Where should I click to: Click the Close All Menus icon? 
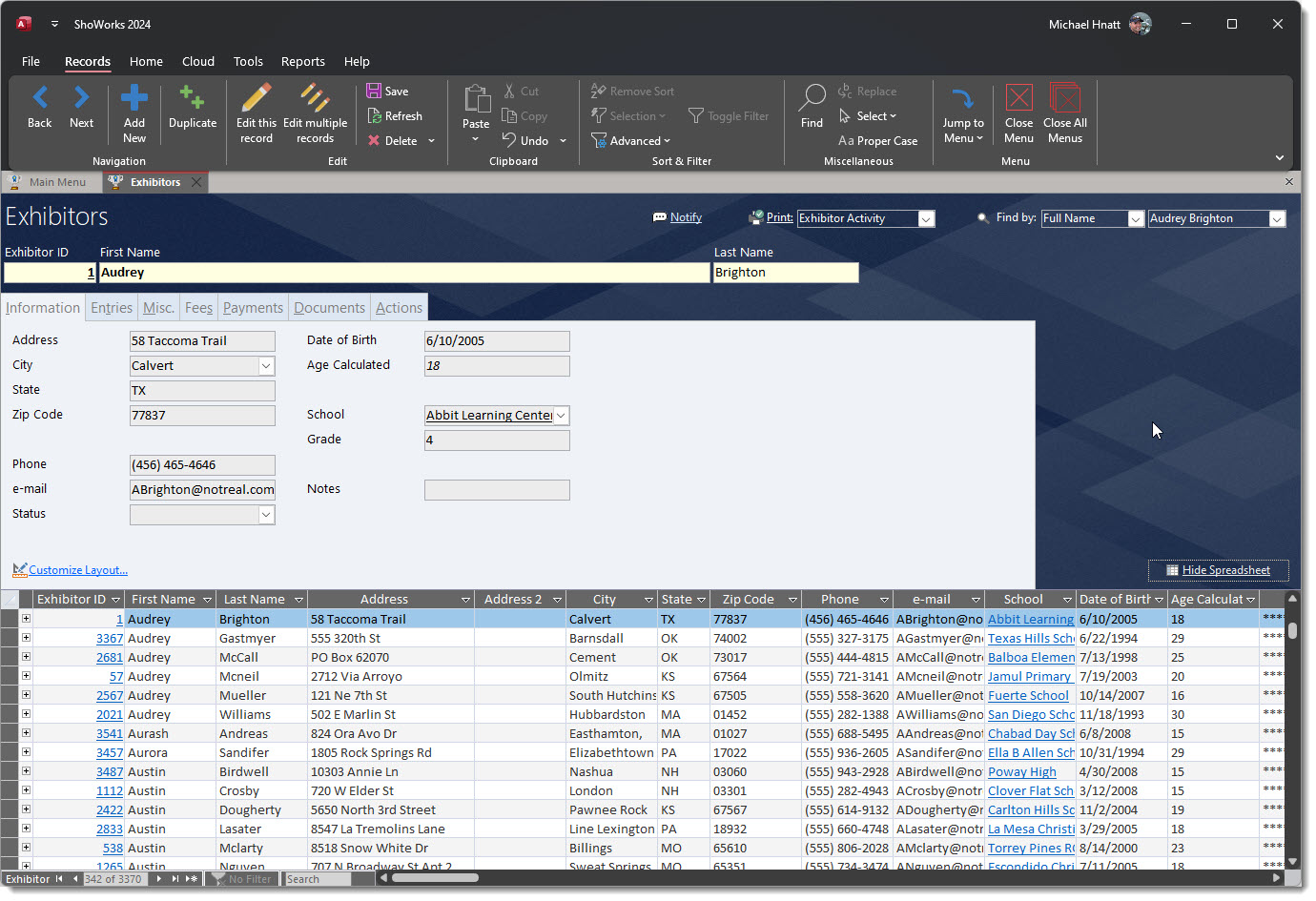(x=1064, y=98)
